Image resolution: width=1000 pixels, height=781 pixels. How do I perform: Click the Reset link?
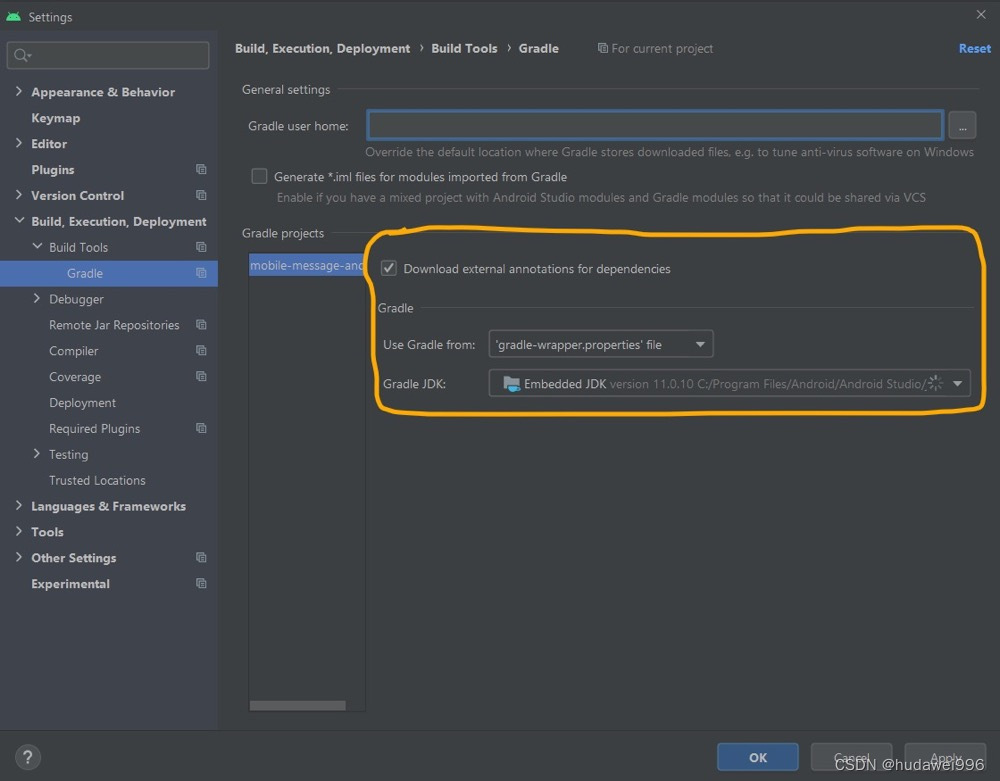[974, 48]
